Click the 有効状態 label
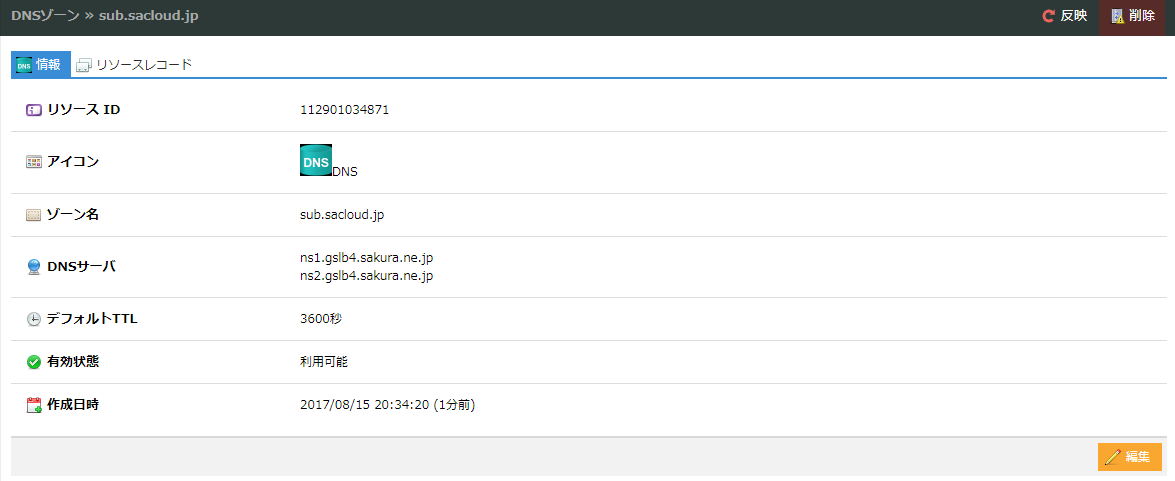 click(73, 361)
